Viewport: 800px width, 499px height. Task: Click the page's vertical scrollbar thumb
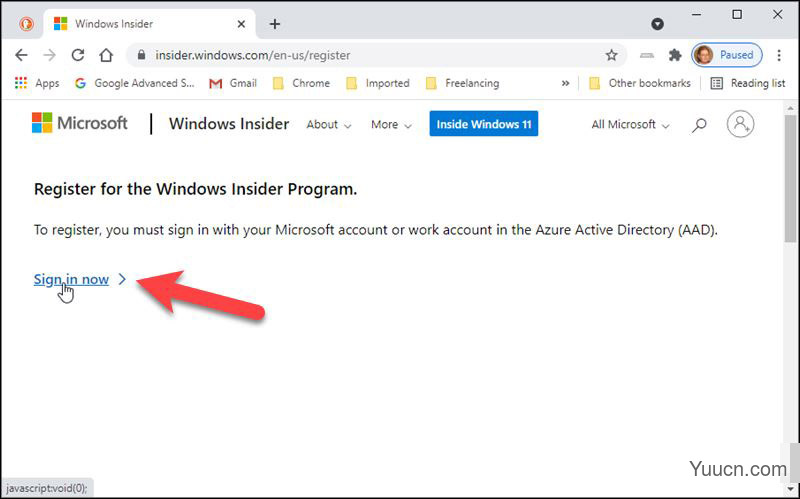(790, 179)
